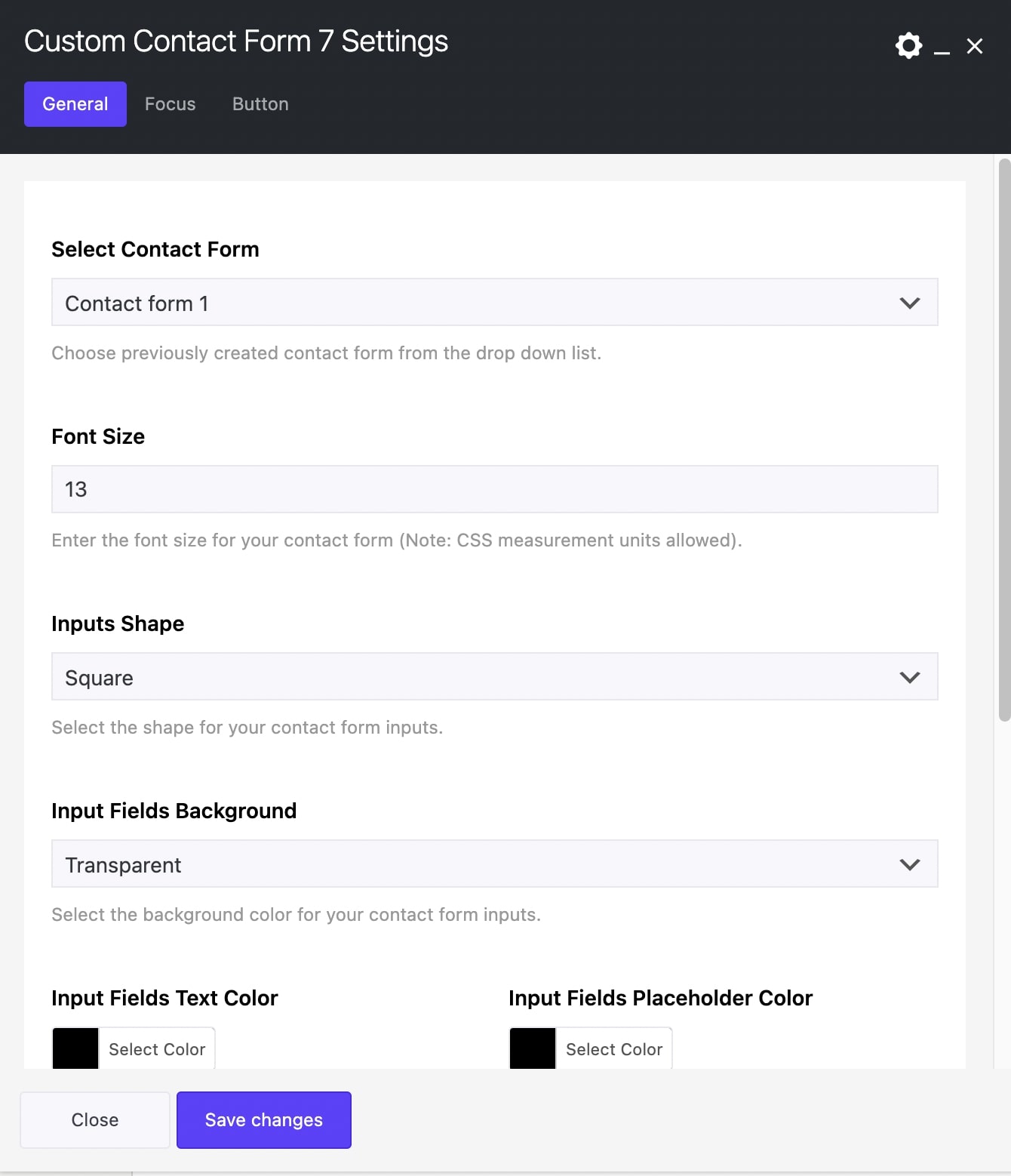1011x1176 pixels.
Task: Click the Contact form 1 selection
Action: pos(137,303)
